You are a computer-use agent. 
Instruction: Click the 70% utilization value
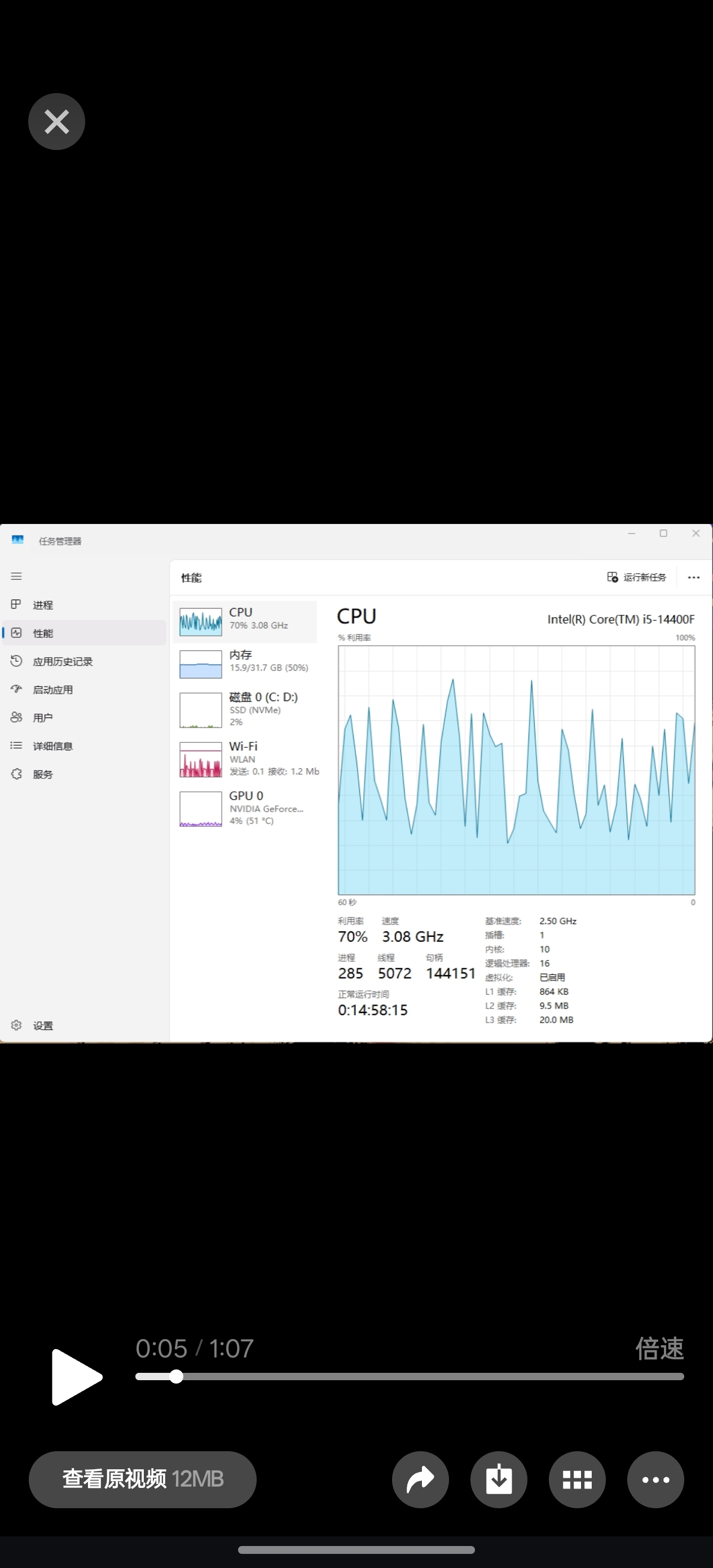(353, 937)
